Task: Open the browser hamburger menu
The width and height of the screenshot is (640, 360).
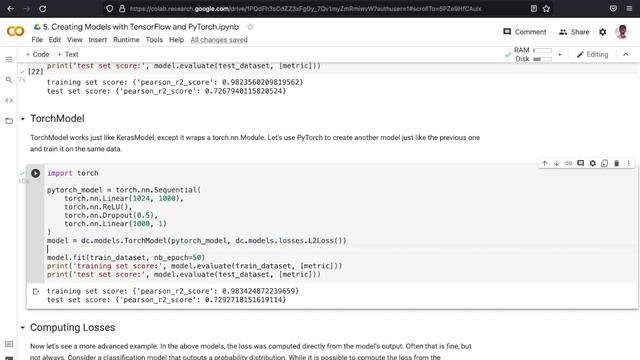Action: (629, 8)
